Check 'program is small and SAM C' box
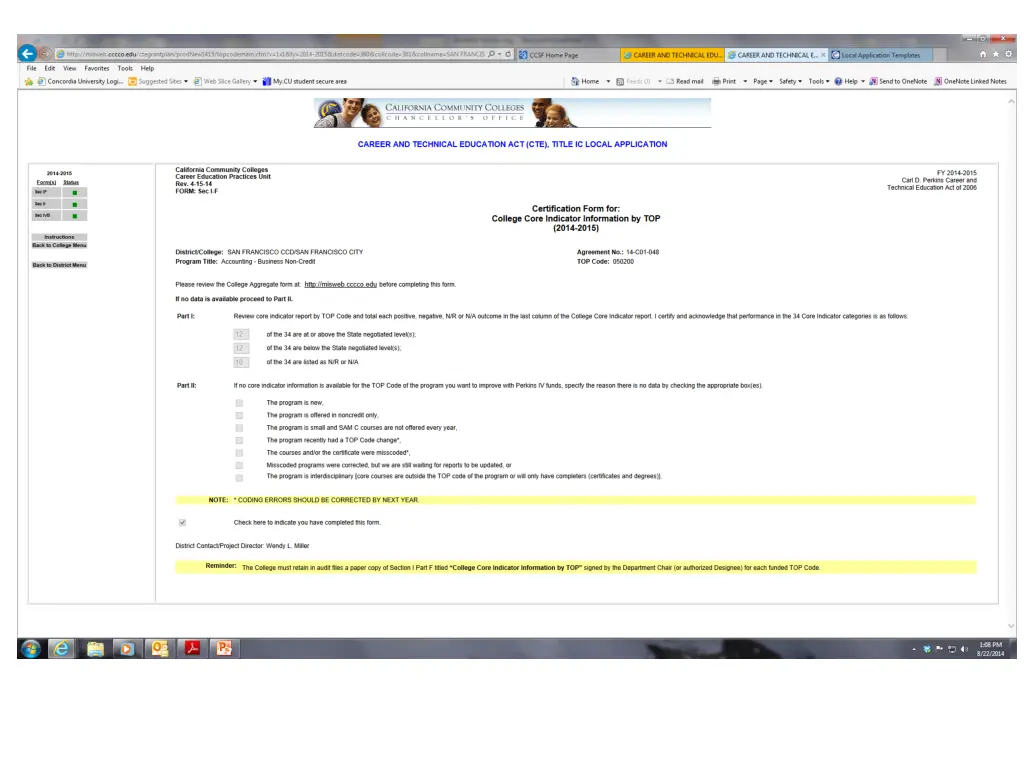This screenshot has width=1024, height=768. [239, 428]
